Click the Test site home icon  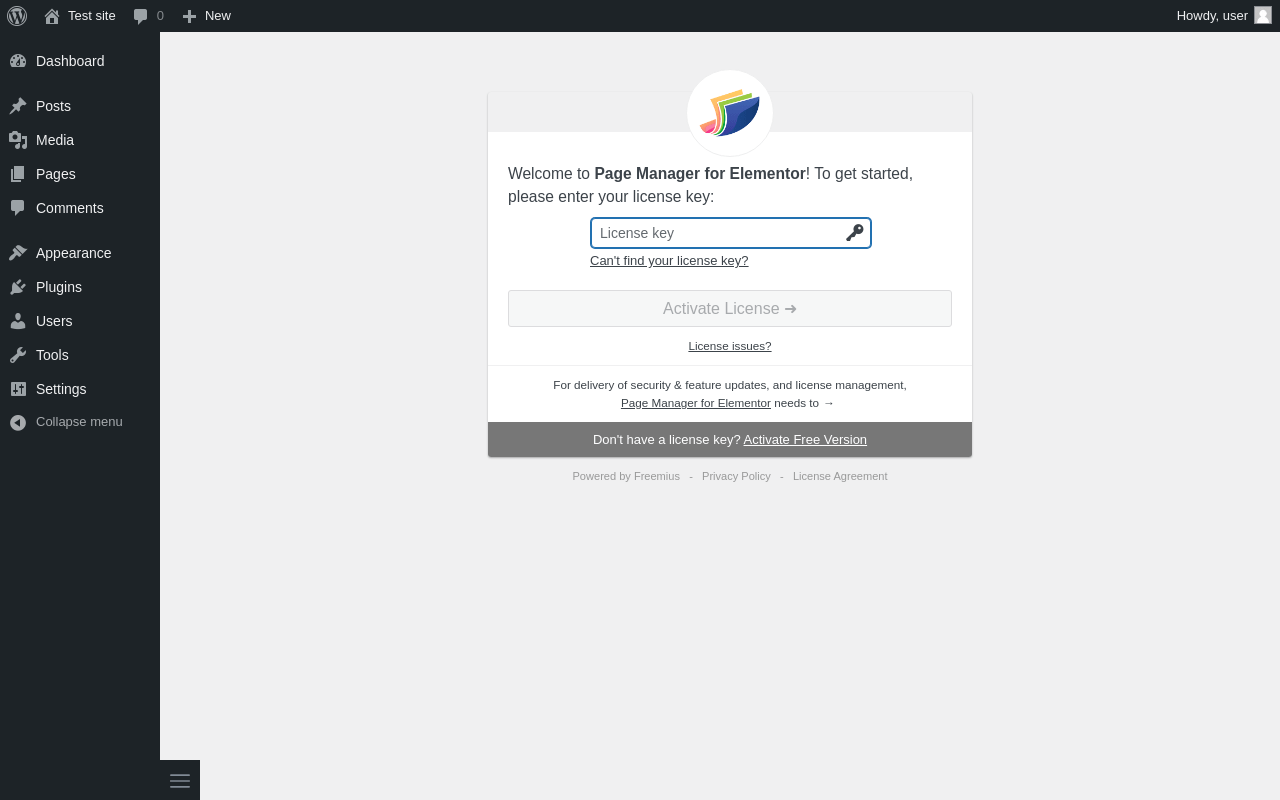(52, 16)
